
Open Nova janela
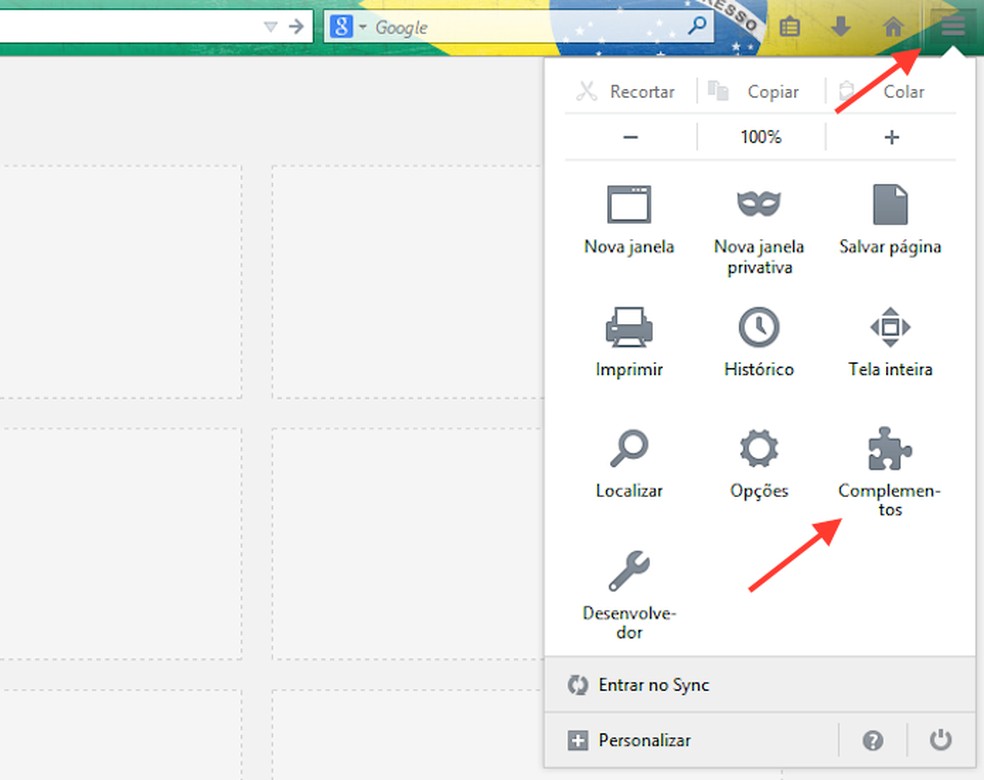(x=629, y=219)
